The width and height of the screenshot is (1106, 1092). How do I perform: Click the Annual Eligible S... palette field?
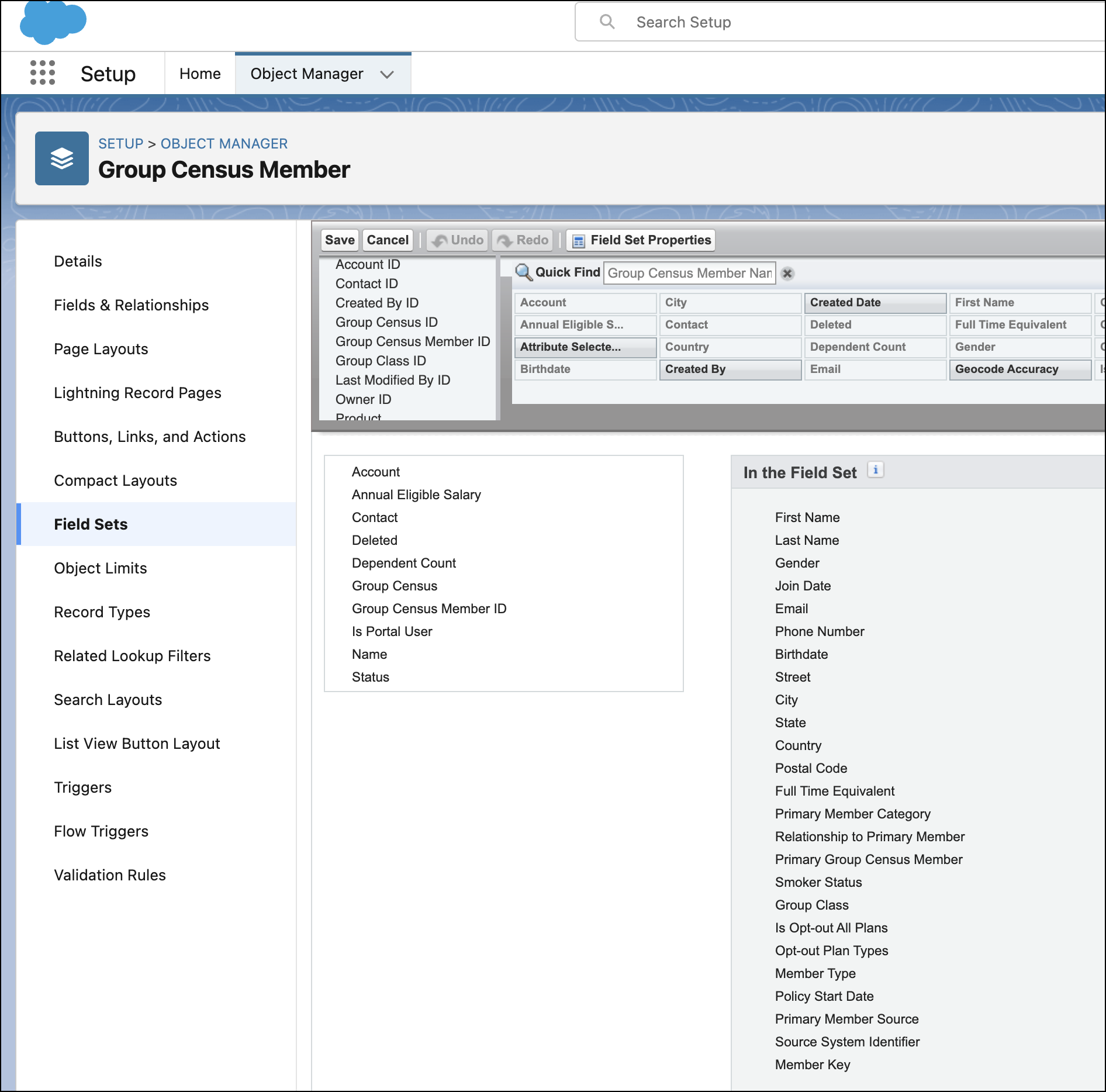pyautogui.click(x=586, y=325)
